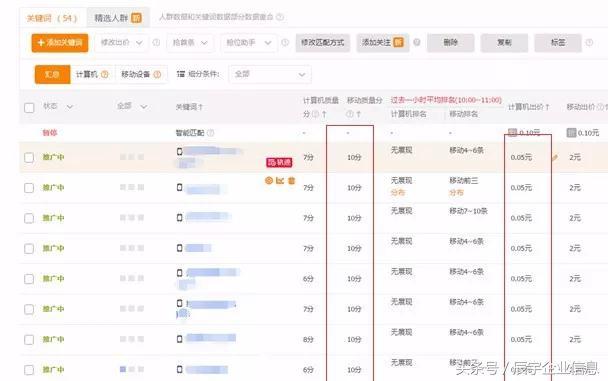
Task: Click help icon under 计算机质量分 header
Action: tap(316, 114)
